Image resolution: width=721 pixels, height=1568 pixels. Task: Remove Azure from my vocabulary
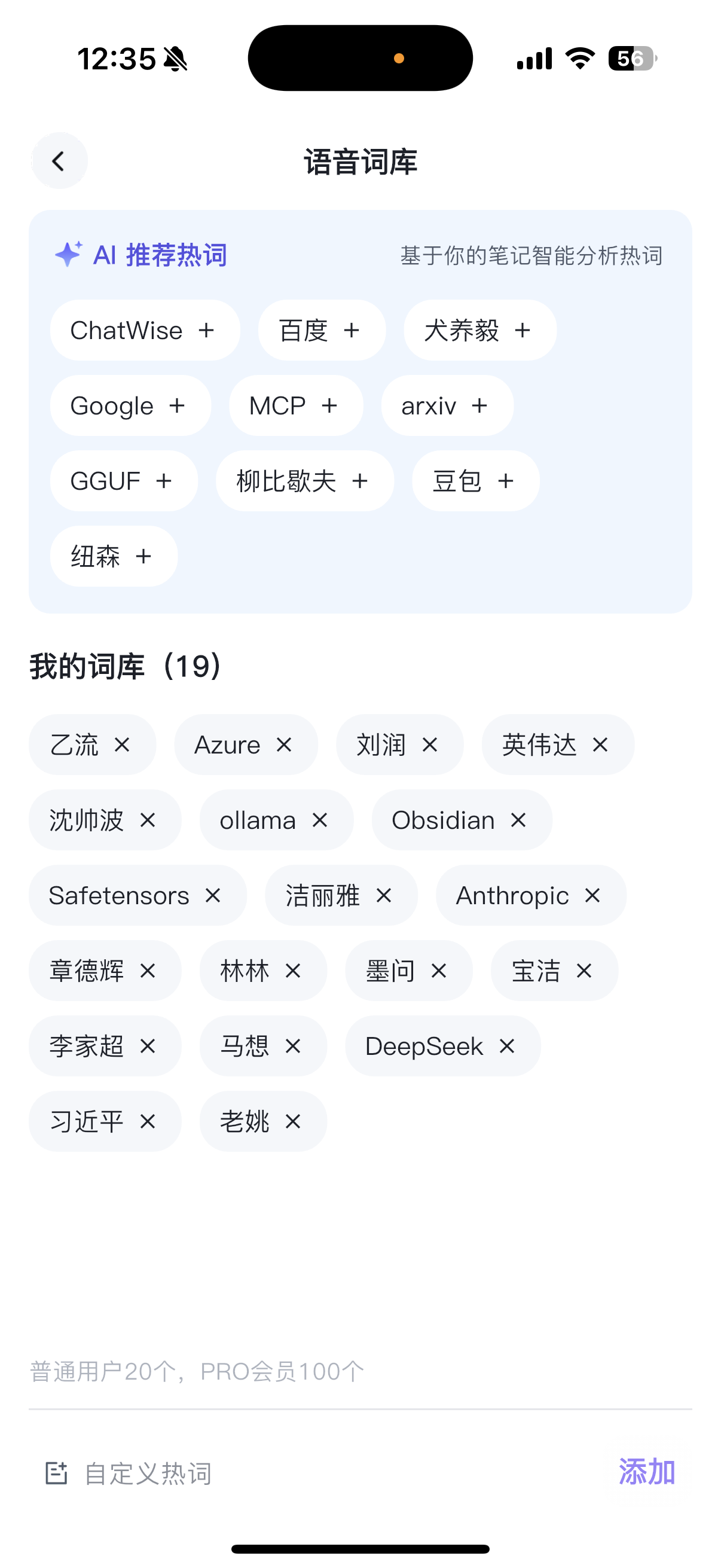(283, 745)
